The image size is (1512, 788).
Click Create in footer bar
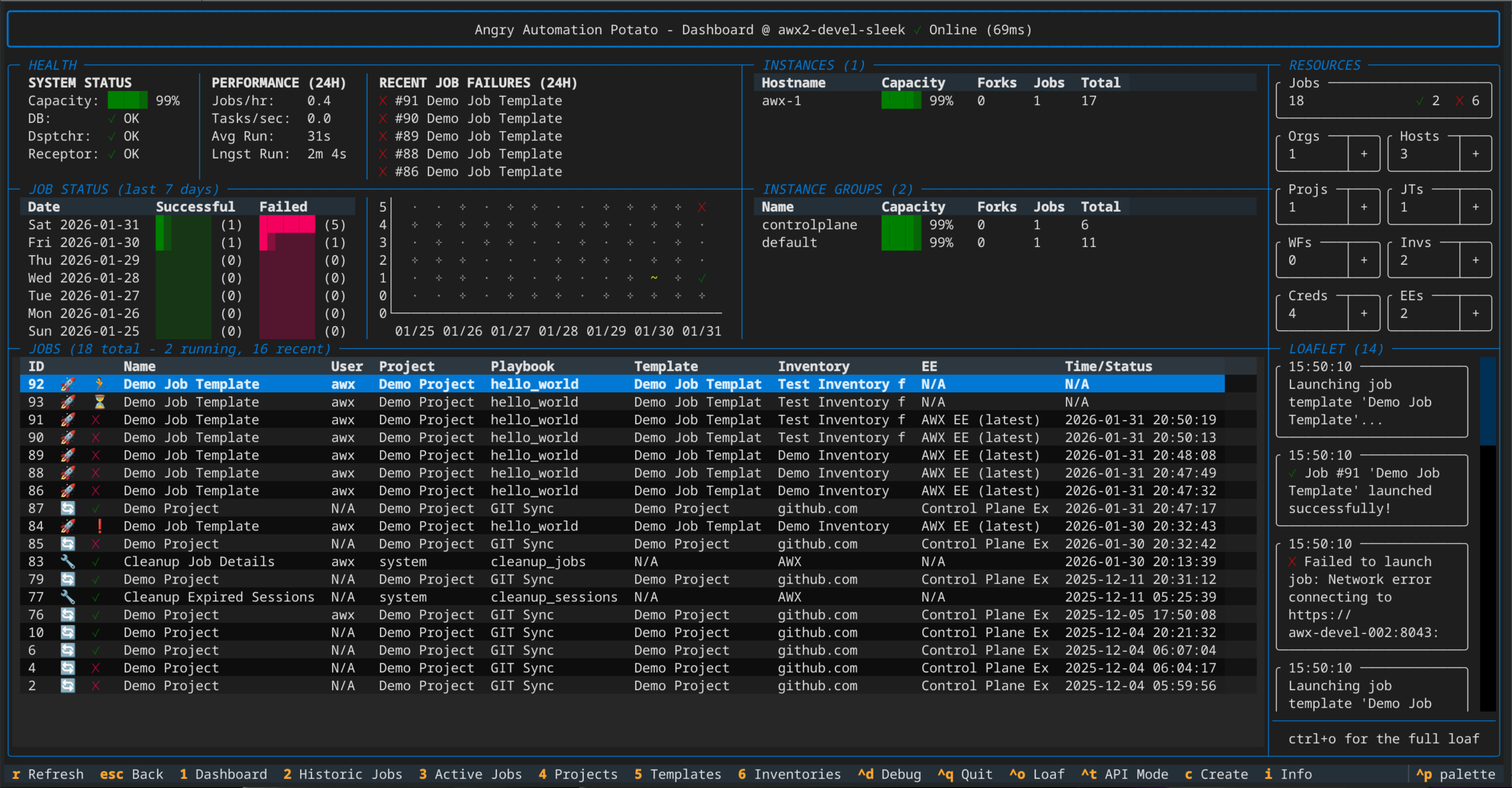pos(1216,775)
